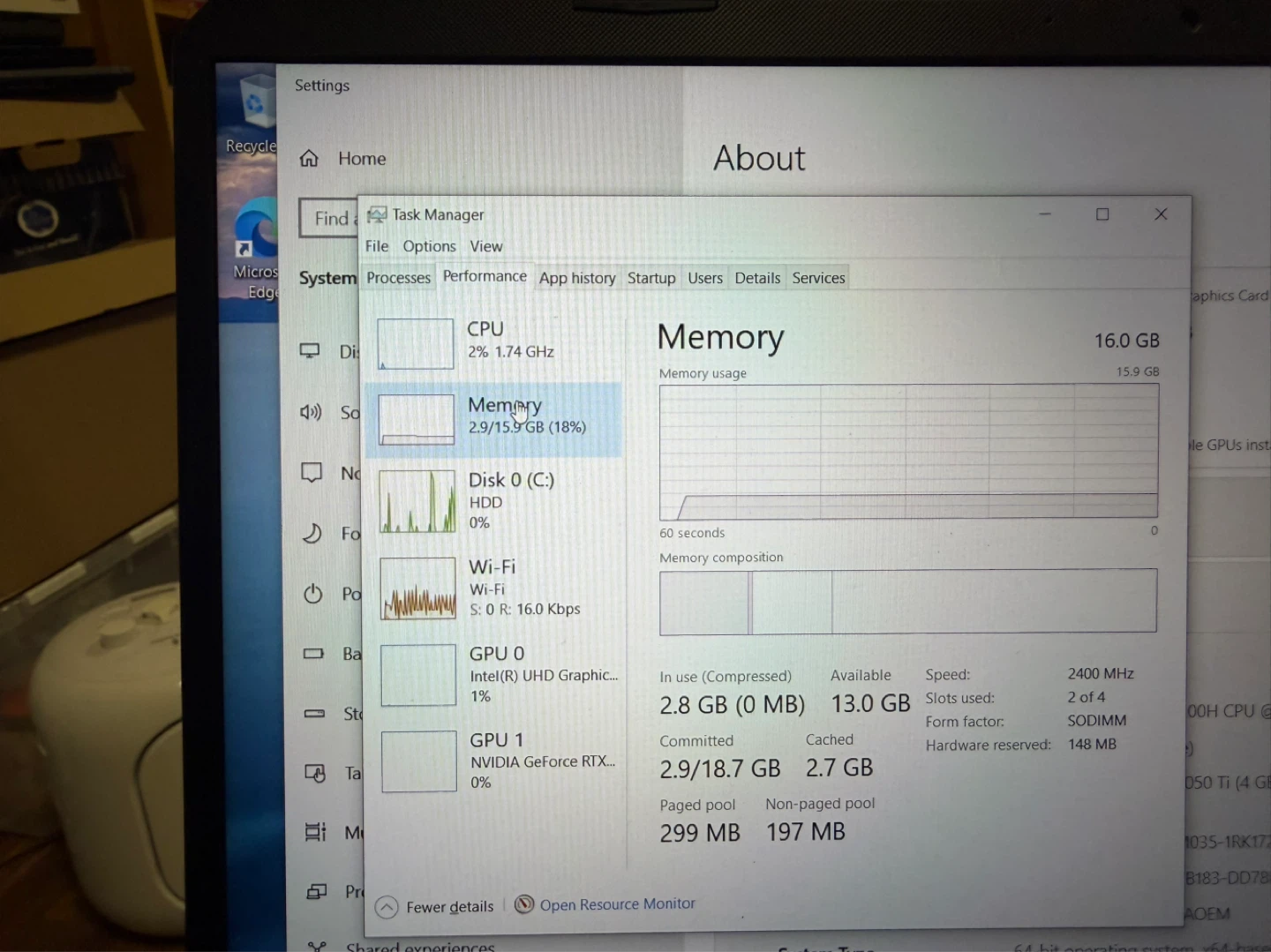The height and width of the screenshot is (952, 1271).
Task: Click the Storage icon in Settings sidebar
Action: pos(314,713)
